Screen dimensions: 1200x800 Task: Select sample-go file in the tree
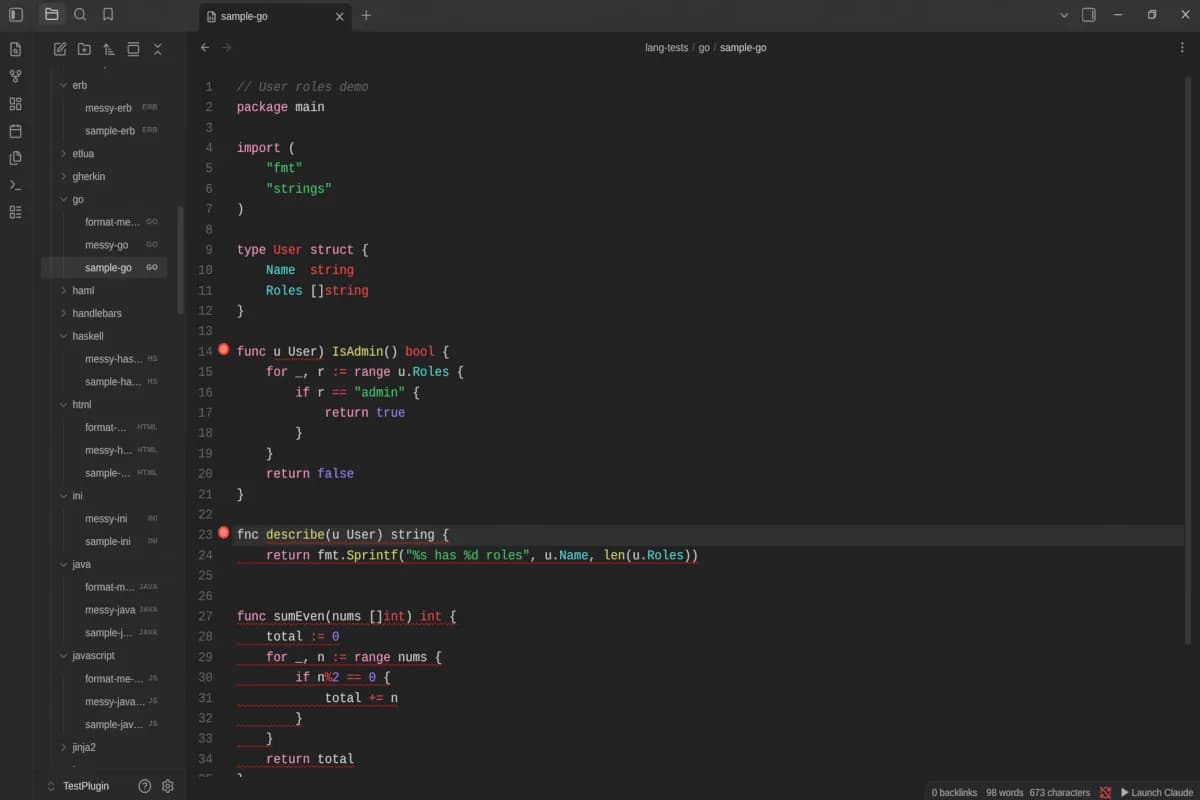click(x=104, y=268)
